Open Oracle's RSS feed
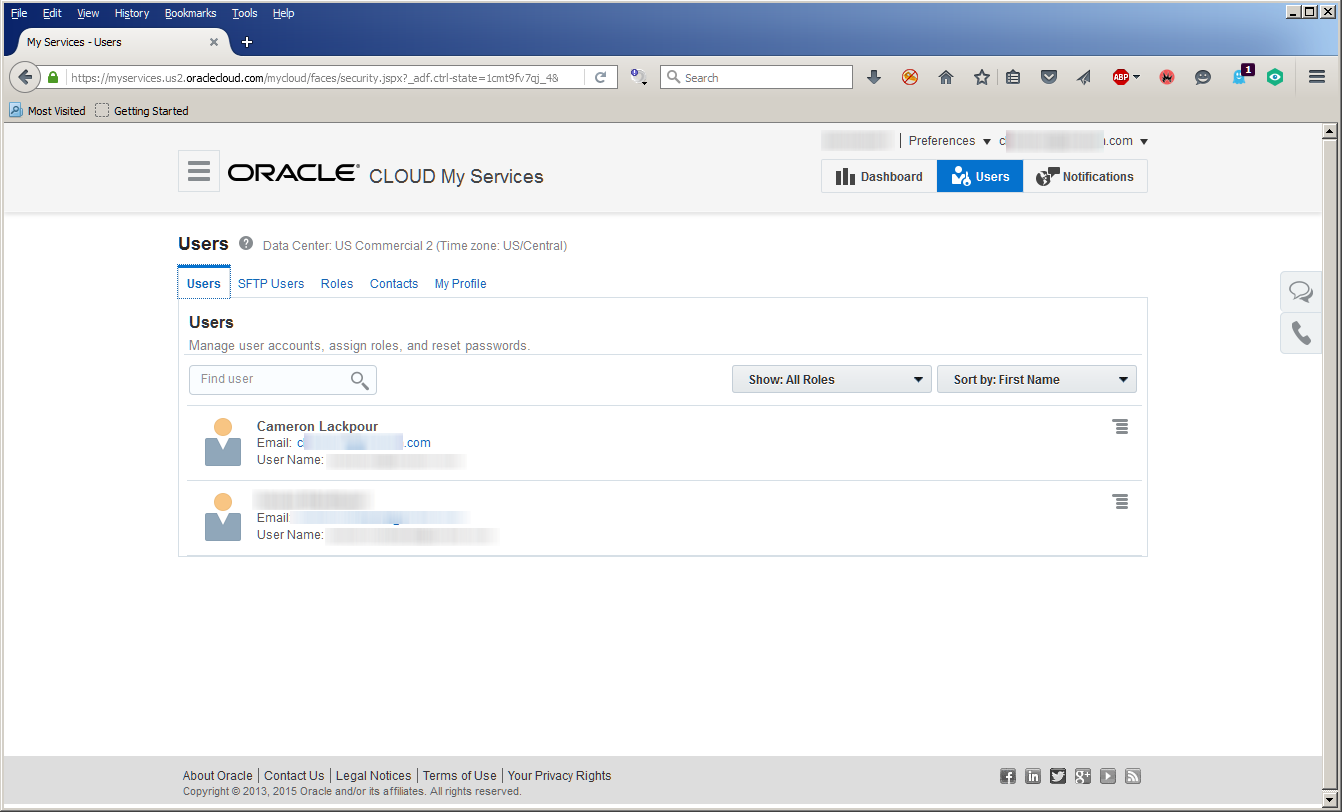1342x812 pixels. pyautogui.click(x=1133, y=776)
